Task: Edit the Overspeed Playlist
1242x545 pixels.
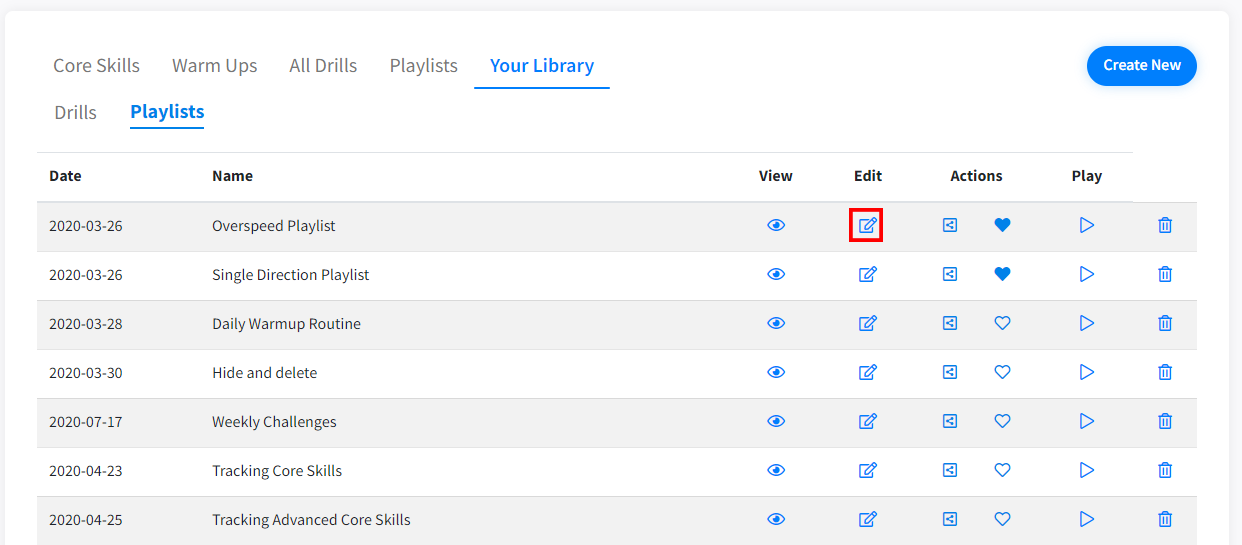Action: click(867, 225)
